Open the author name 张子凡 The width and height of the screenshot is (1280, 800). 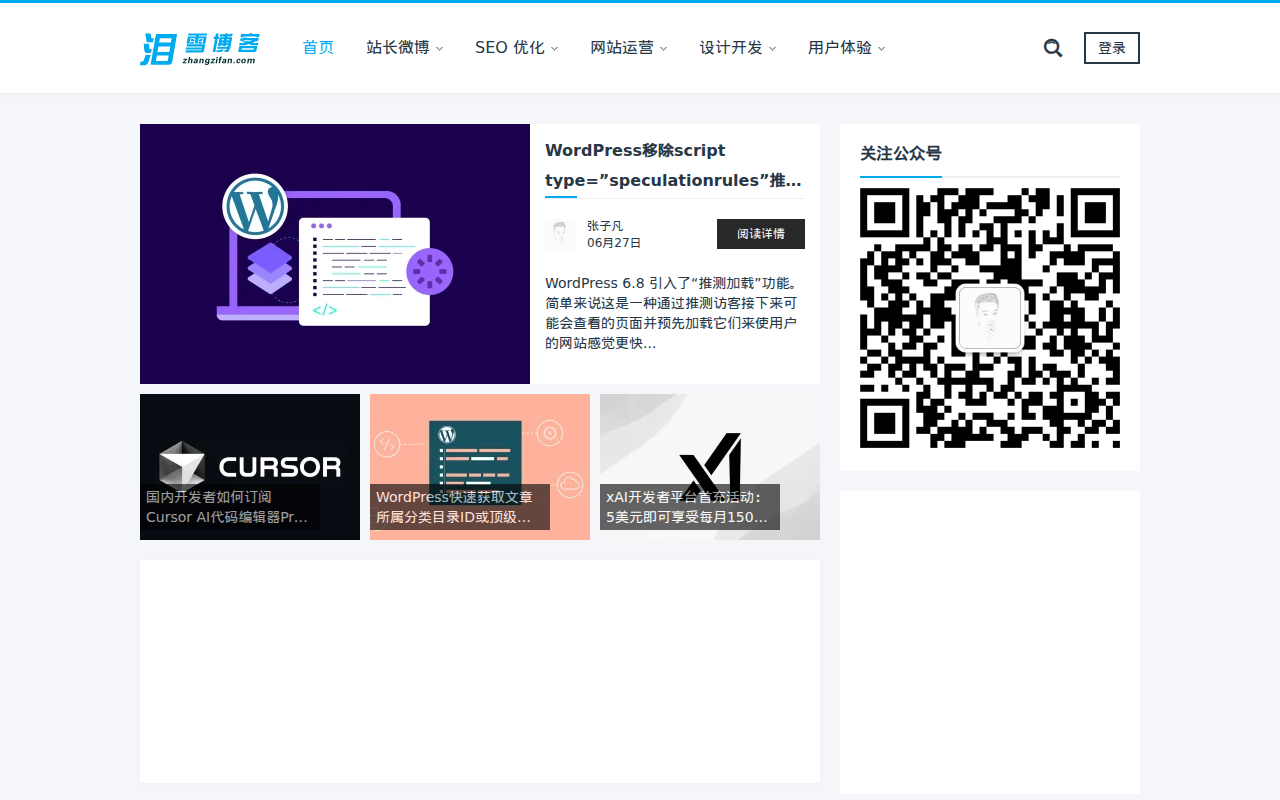(x=605, y=226)
